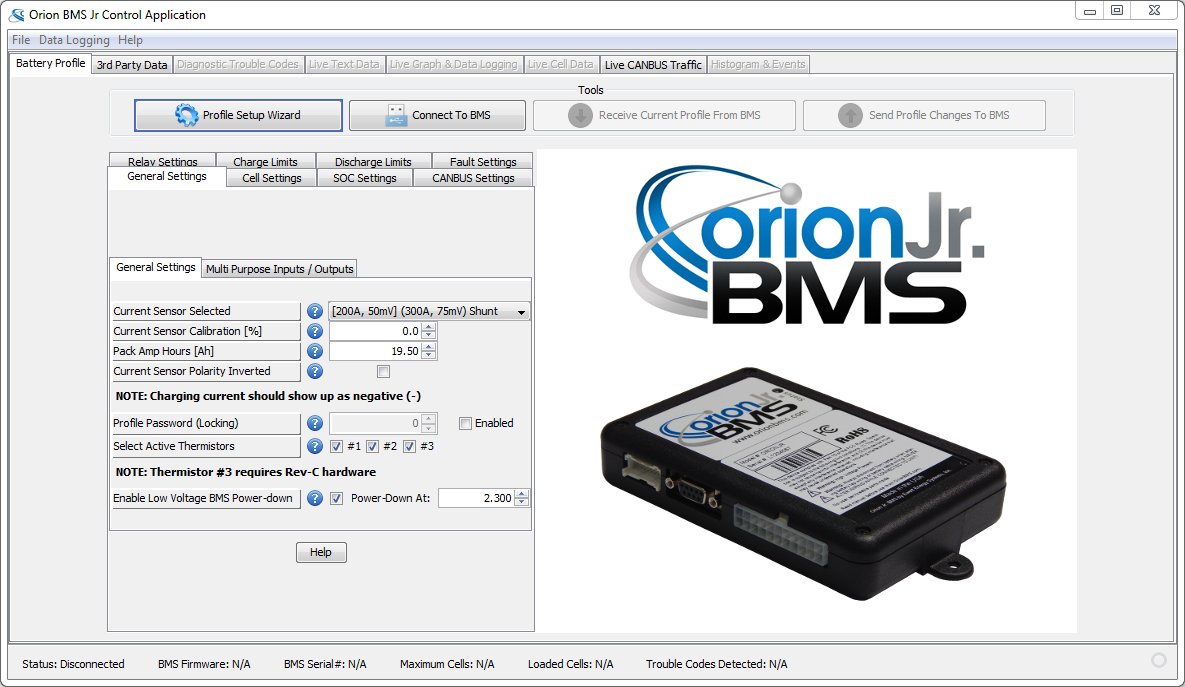Click the BMS Firmware: N/A status text
This screenshot has width=1185, height=687.
tap(204, 664)
